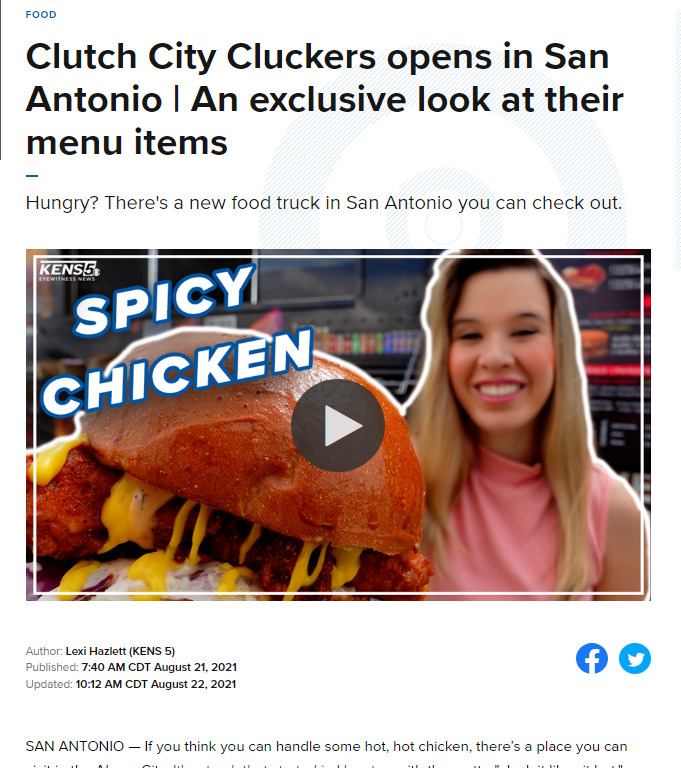
Task: Click the CHICKEN text overlay on video
Action: coord(177,372)
